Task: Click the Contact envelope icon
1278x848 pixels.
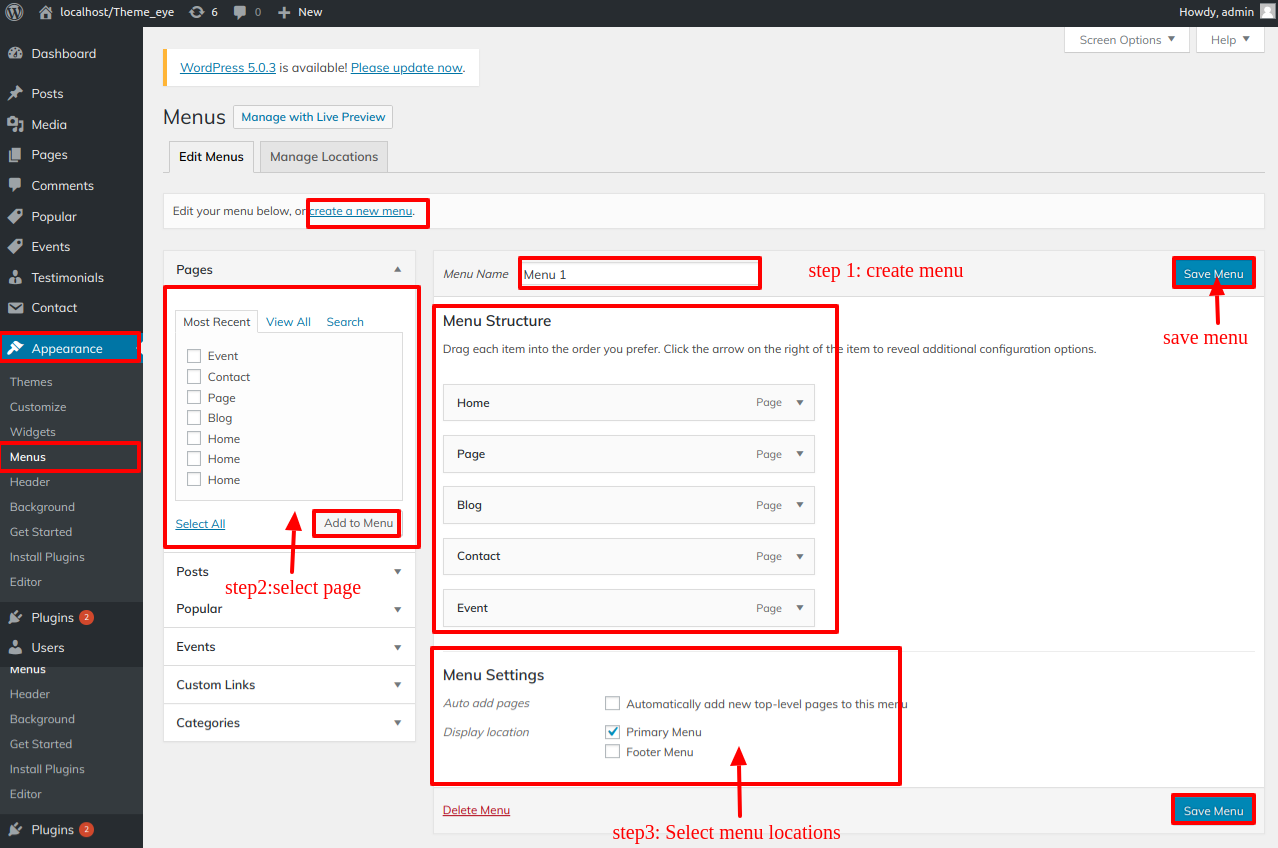Action: pyautogui.click(x=15, y=308)
